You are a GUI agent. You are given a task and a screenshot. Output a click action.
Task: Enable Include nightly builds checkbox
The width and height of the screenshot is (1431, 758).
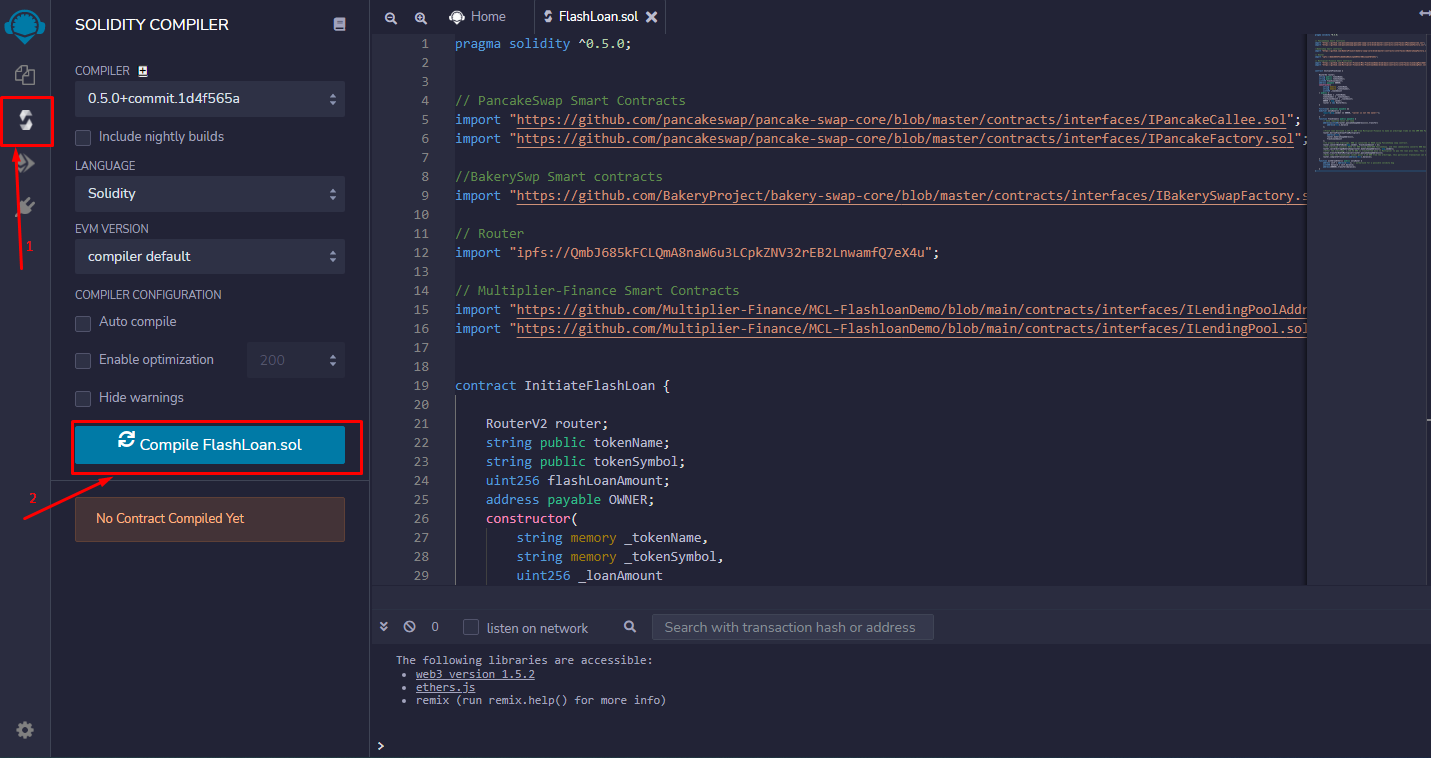pyautogui.click(x=83, y=137)
